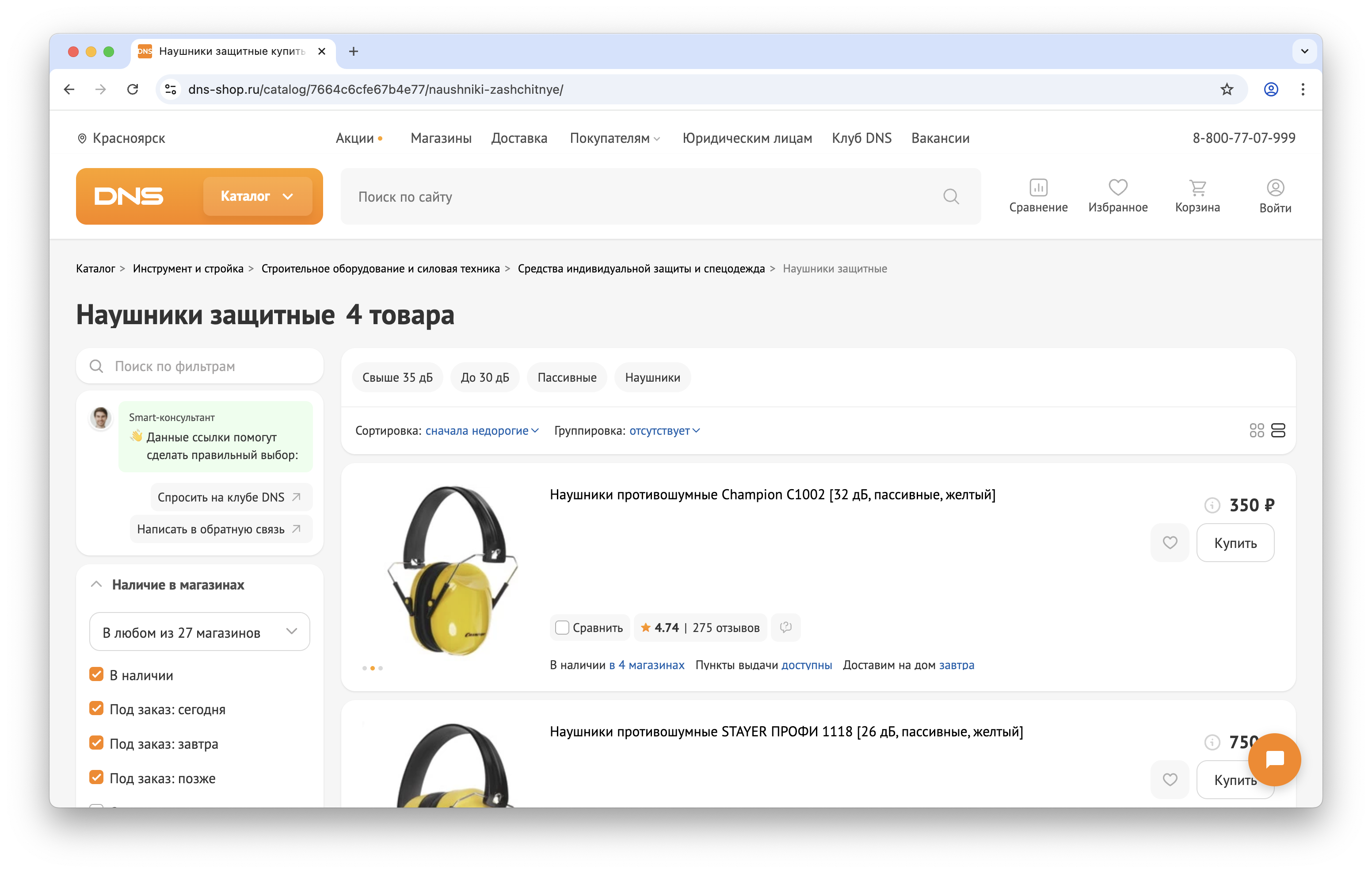Open the Сравнение comparison icon
This screenshot has width=1372, height=873.
1038,195
